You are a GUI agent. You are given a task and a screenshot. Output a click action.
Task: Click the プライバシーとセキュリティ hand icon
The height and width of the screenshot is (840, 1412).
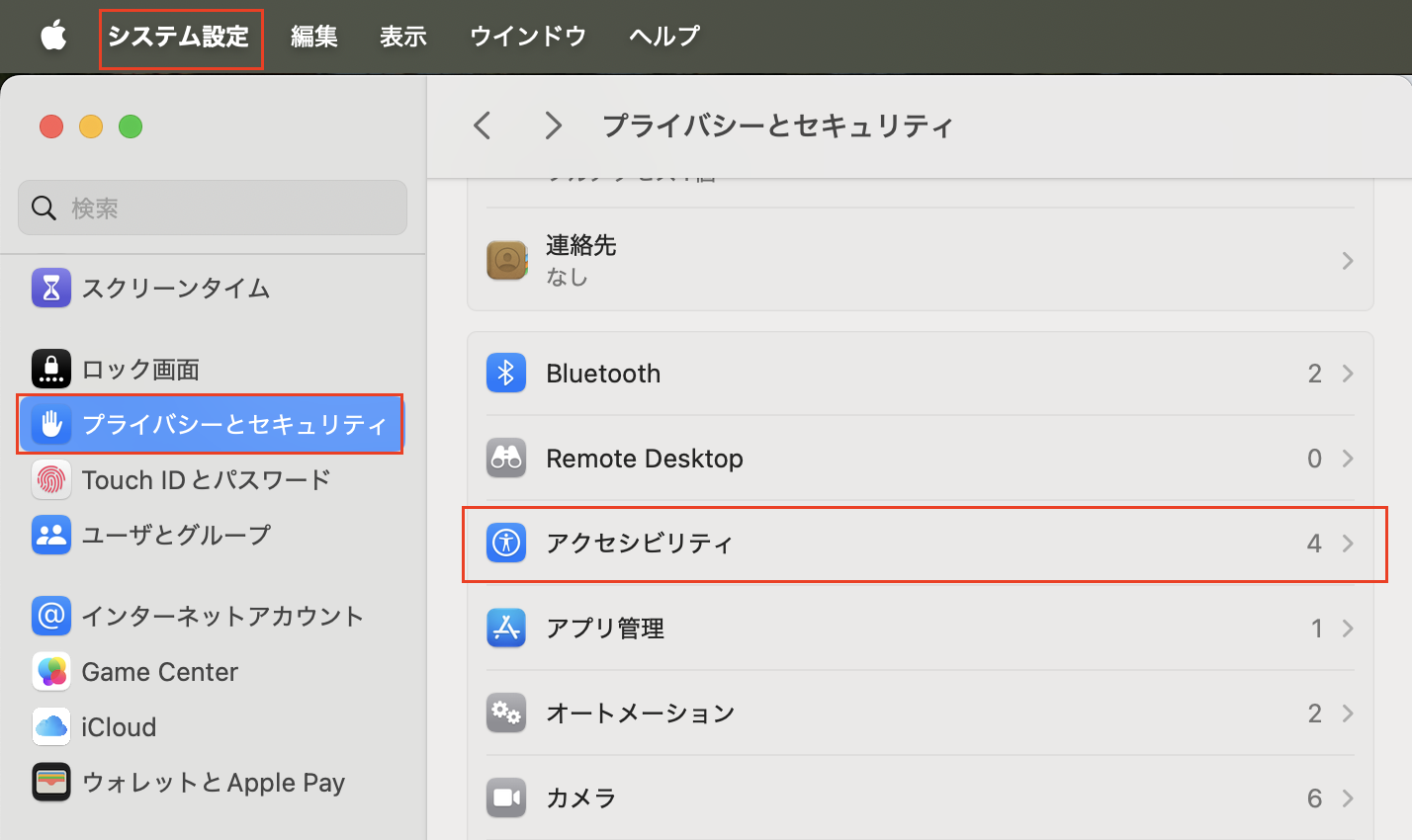point(51,424)
